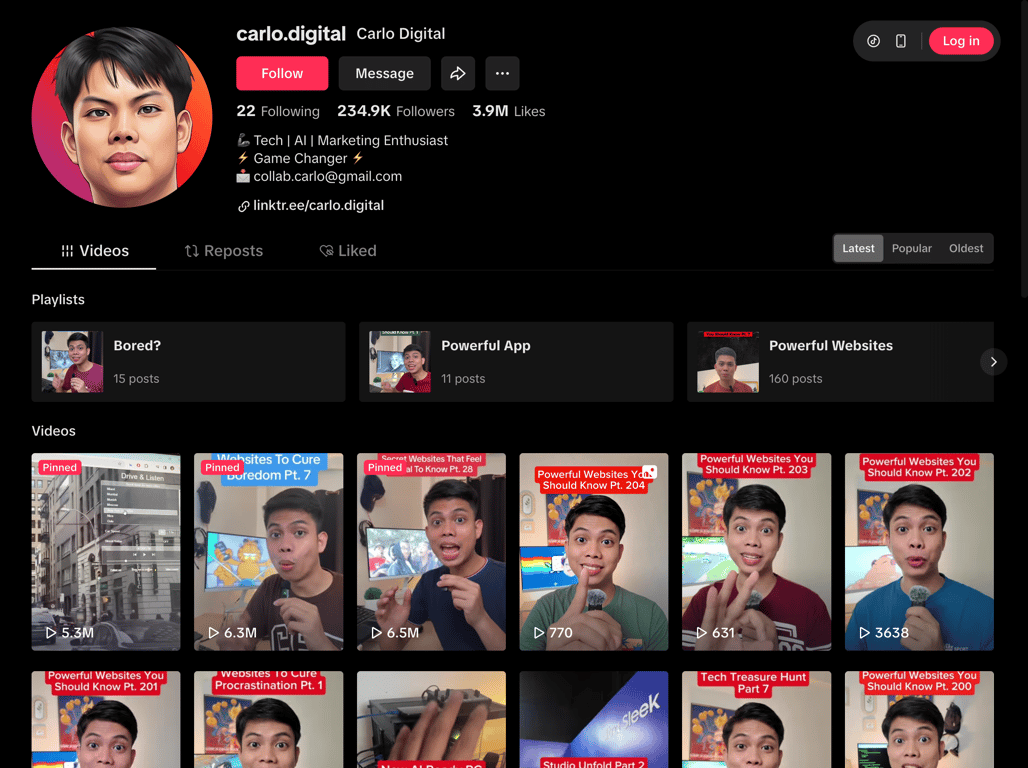Click the '15 posts' text
This screenshot has height=768, width=1028.
136,378
